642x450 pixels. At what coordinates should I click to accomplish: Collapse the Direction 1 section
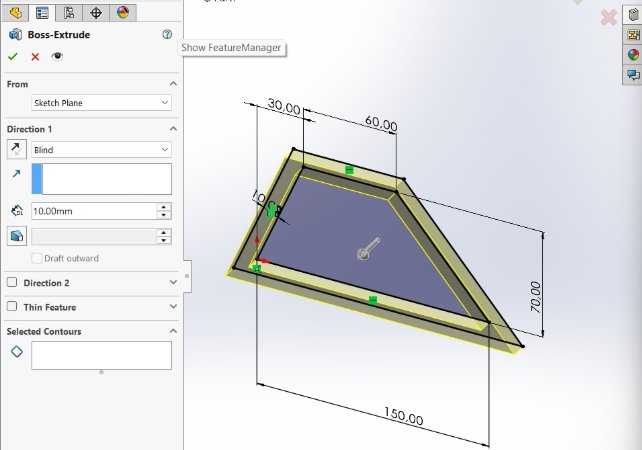point(173,129)
